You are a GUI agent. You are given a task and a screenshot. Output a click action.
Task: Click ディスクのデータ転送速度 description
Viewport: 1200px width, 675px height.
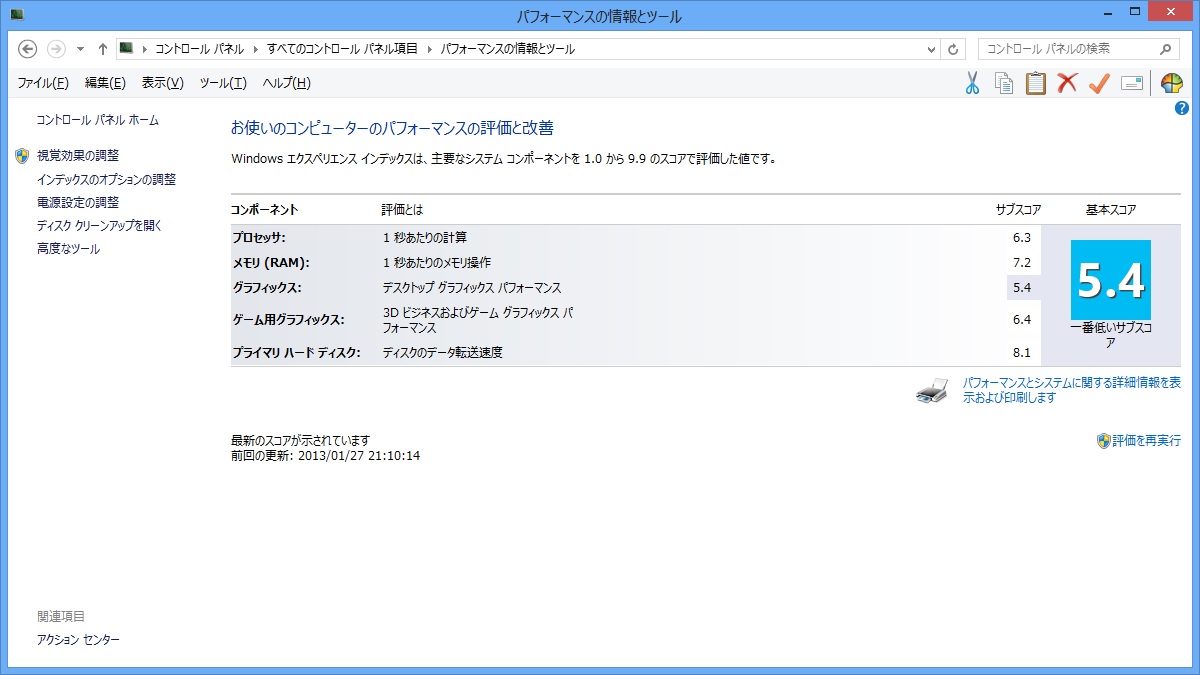(443, 352)
